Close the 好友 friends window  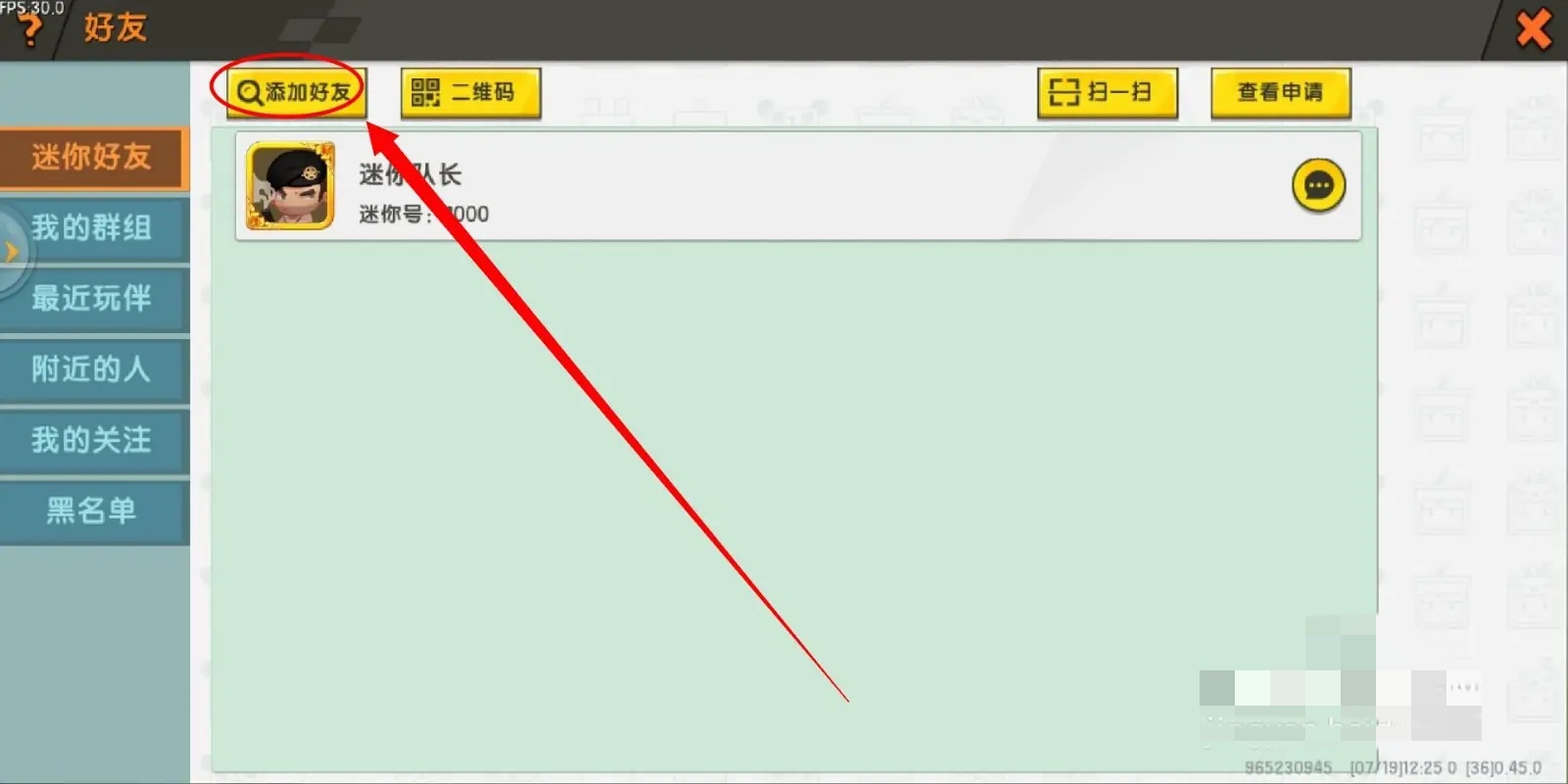point(1534,28)
